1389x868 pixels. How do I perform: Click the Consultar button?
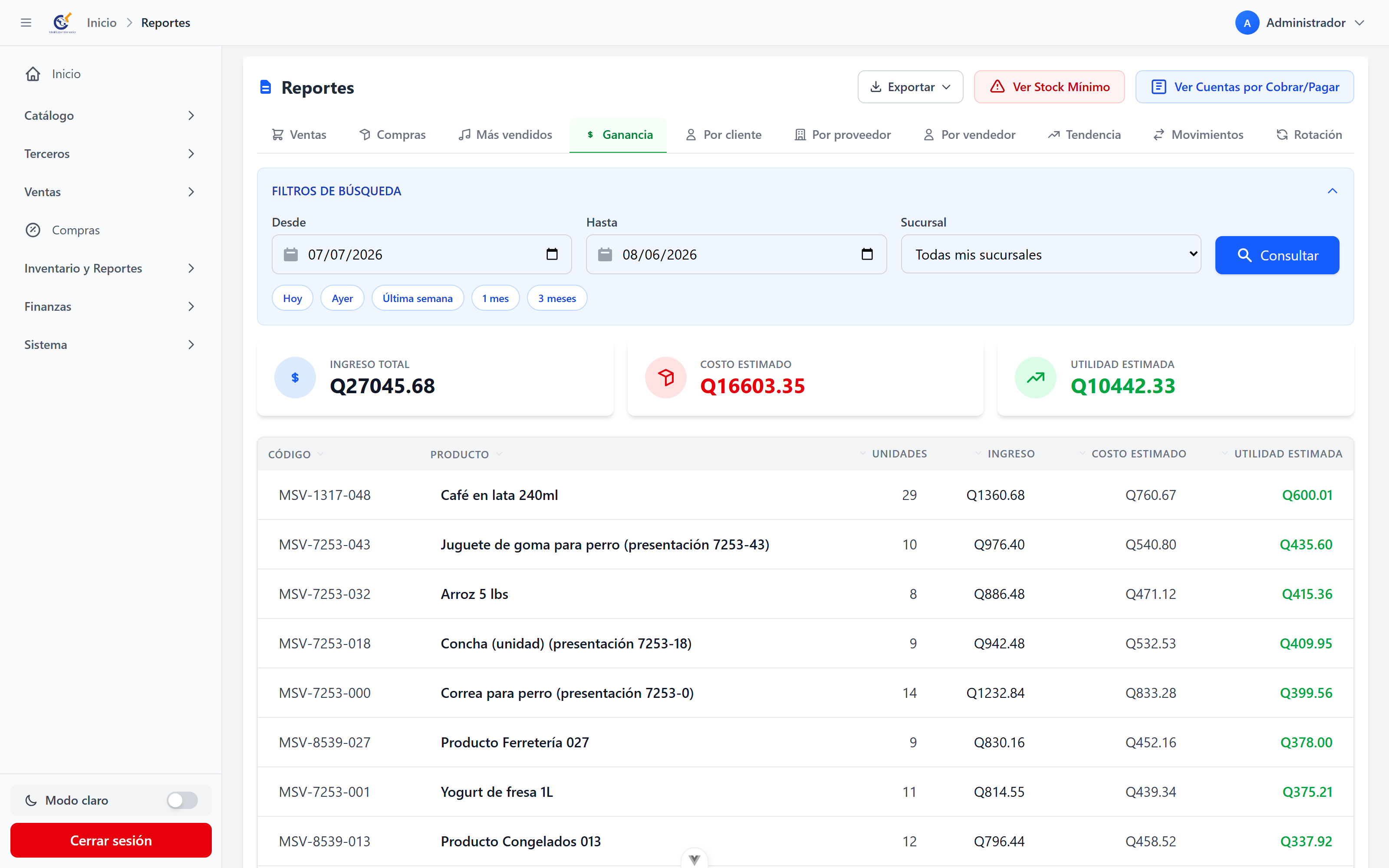tap(1277, 255)
